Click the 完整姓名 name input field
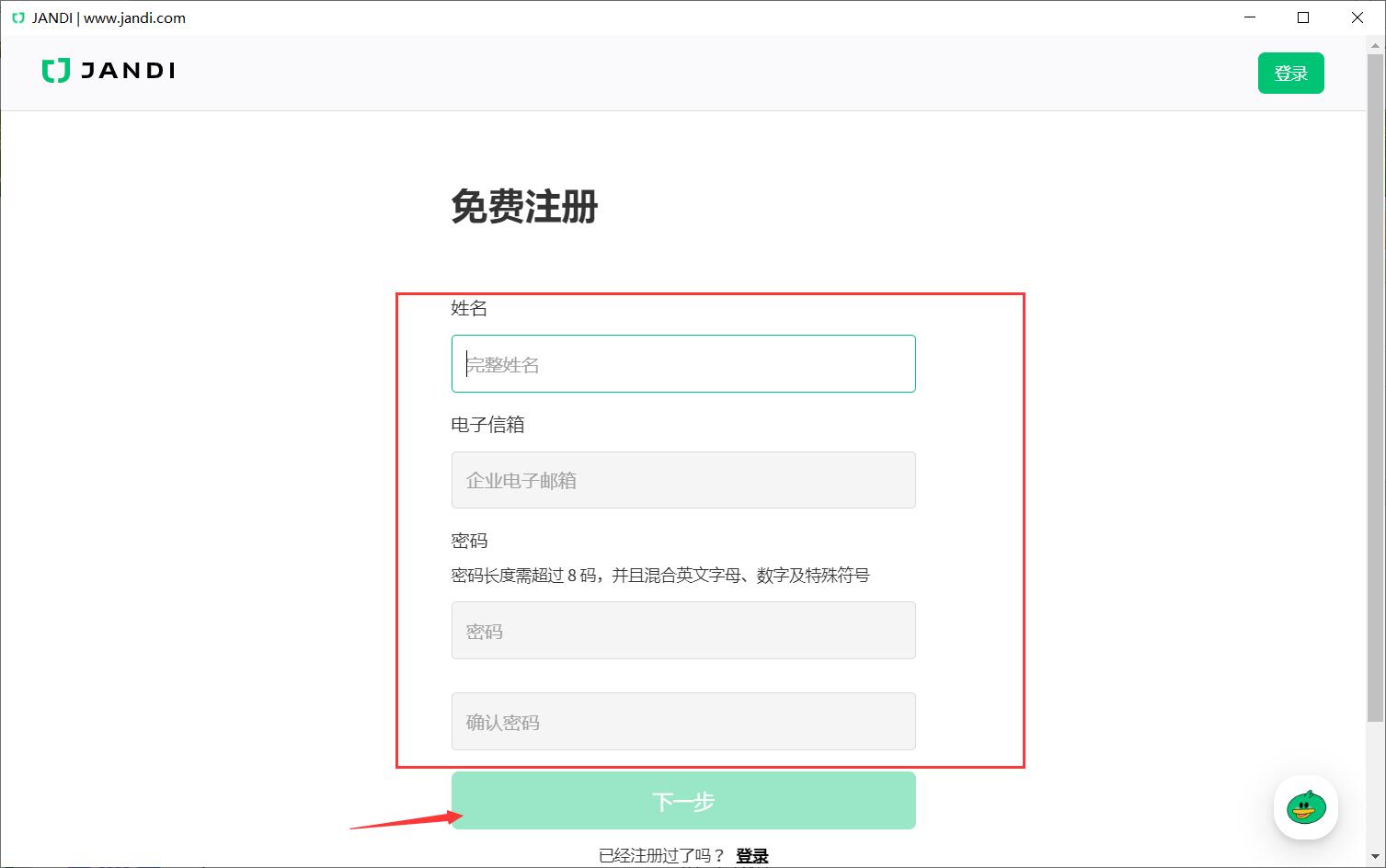 [682, 364]
